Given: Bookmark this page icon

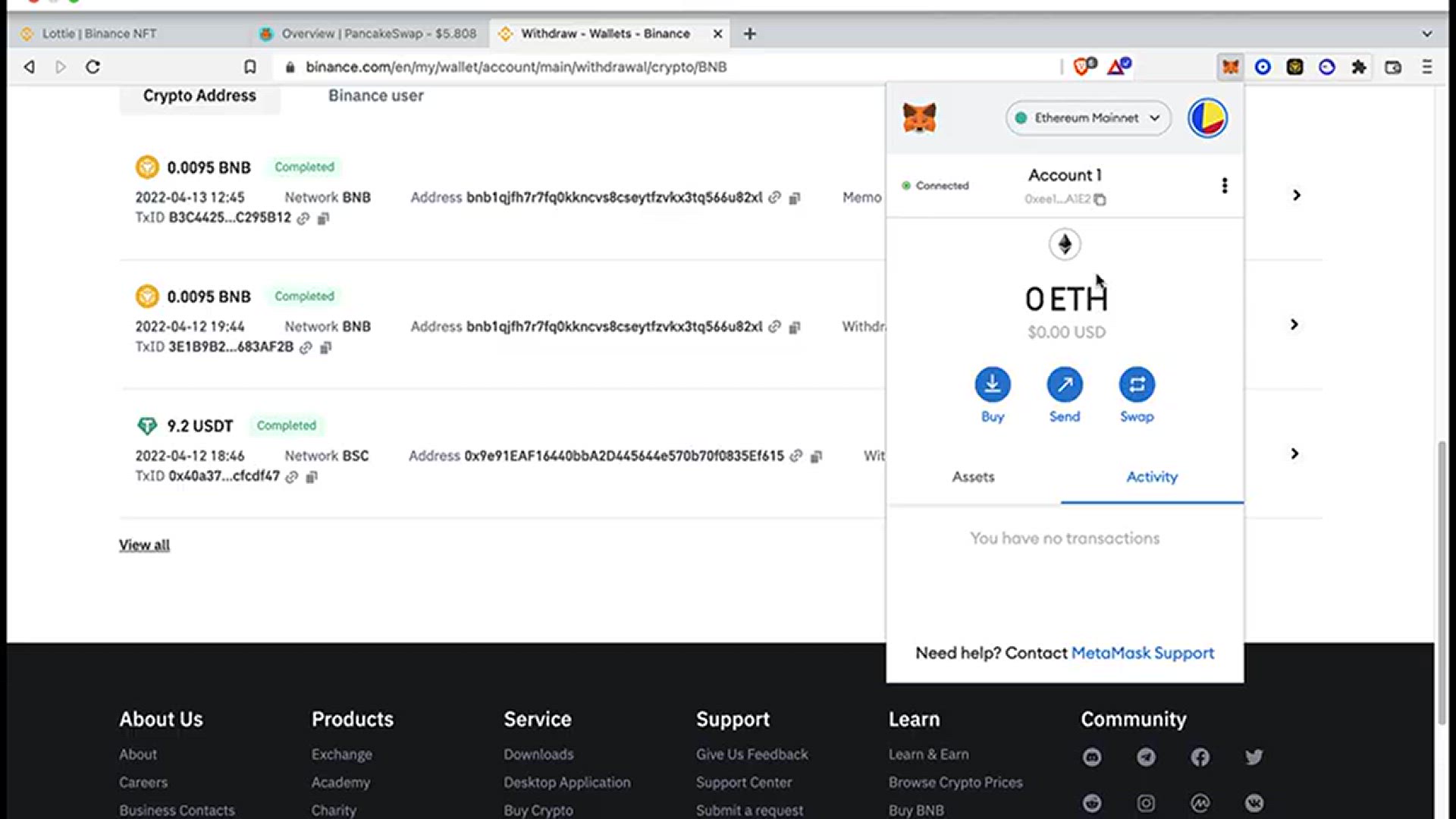Looking at the screenshot, I should tap(249, 67).
